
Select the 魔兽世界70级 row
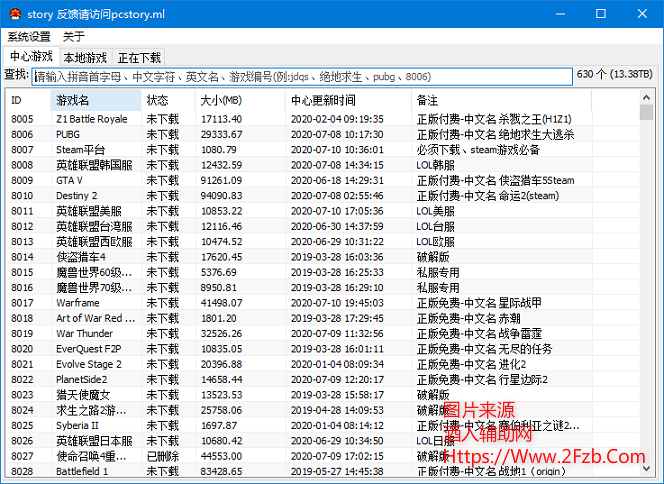(323, 288)
